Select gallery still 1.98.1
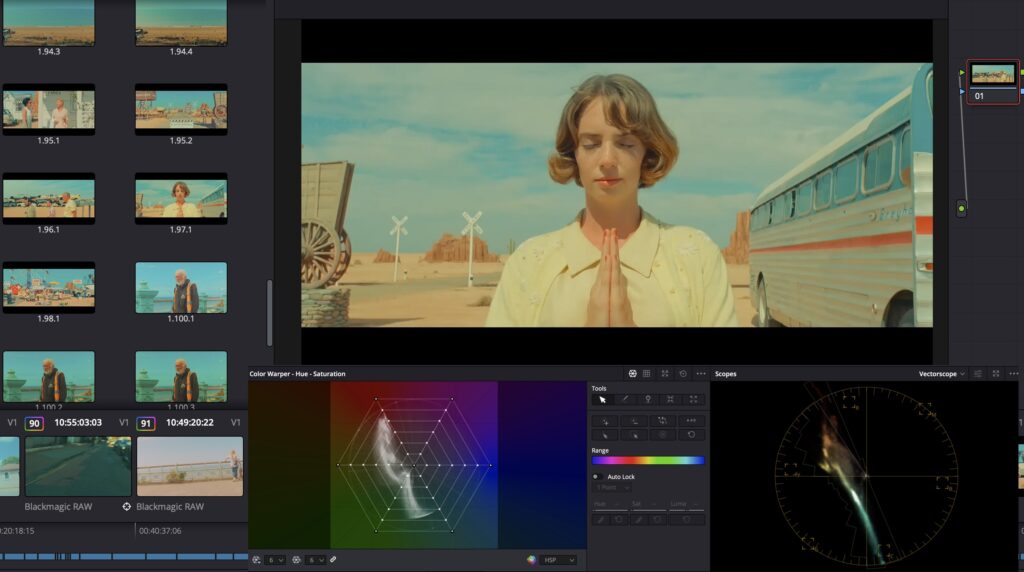The height and width of the screenshot is (572, 1024). click(x=49, y=287)
